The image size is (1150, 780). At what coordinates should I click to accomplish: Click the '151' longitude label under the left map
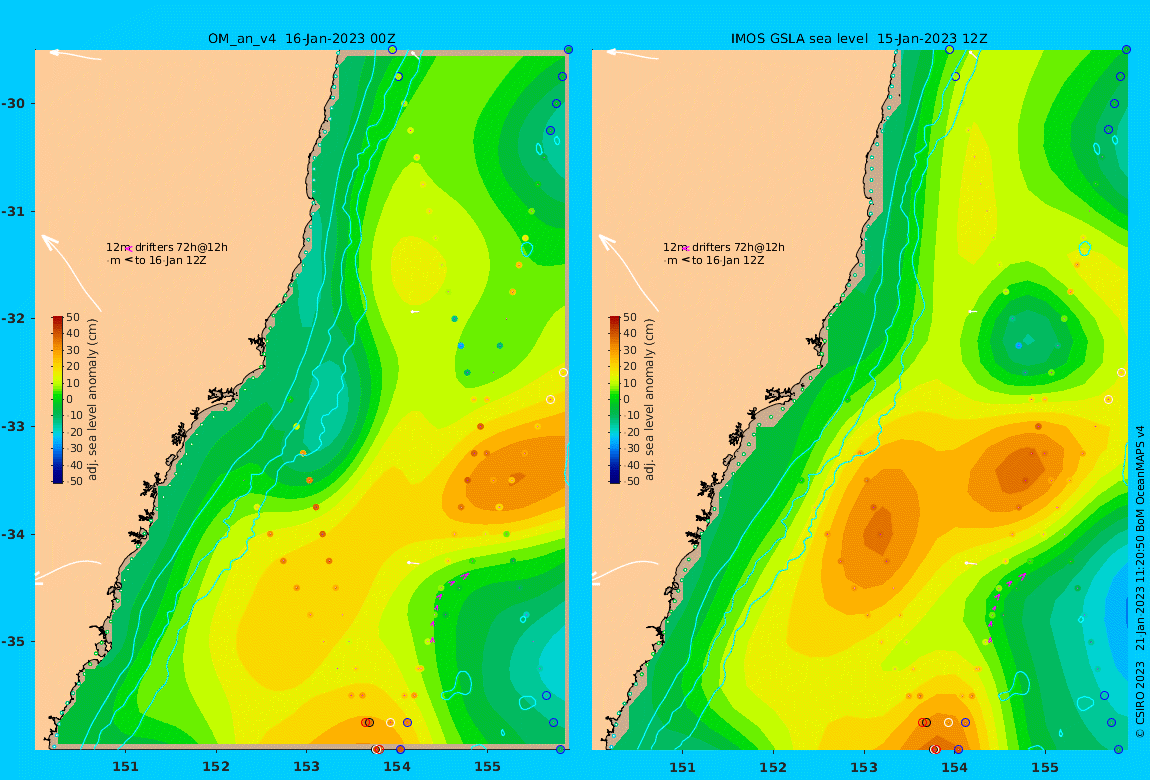(x=125, y=767)
